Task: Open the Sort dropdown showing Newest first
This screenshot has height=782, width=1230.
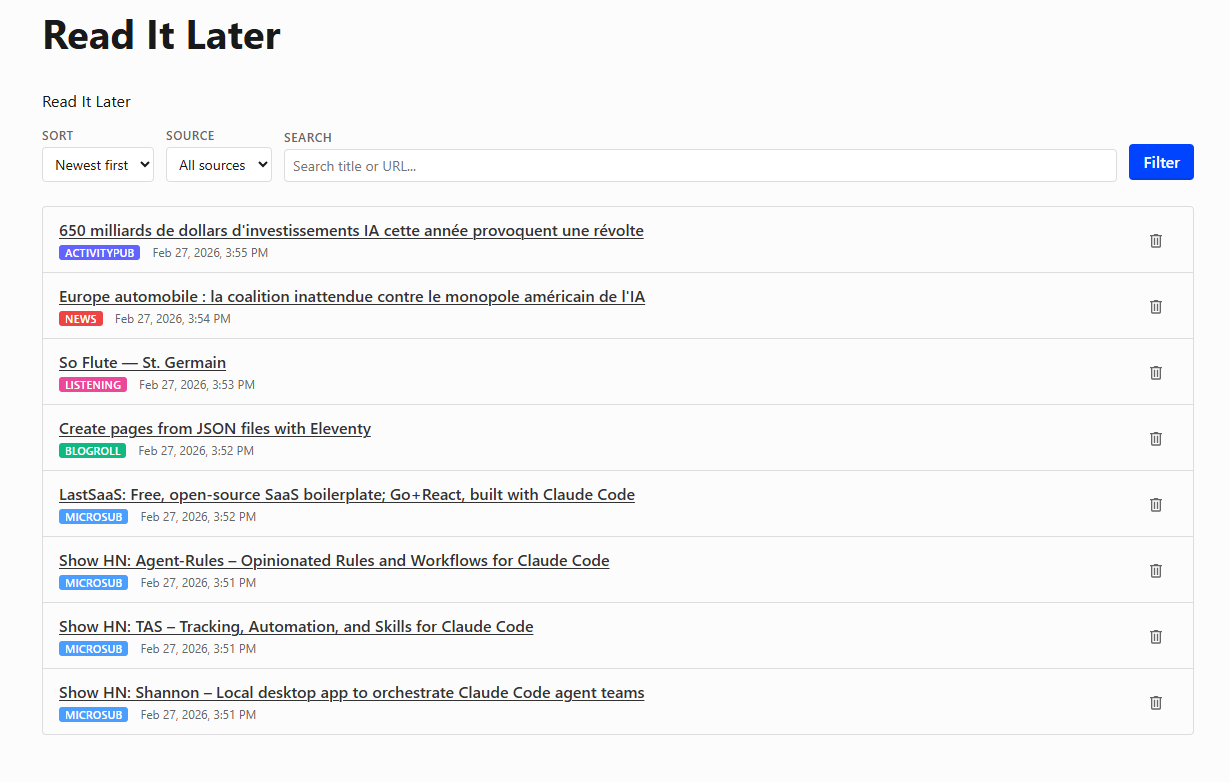Action: (x=97, y=164)
